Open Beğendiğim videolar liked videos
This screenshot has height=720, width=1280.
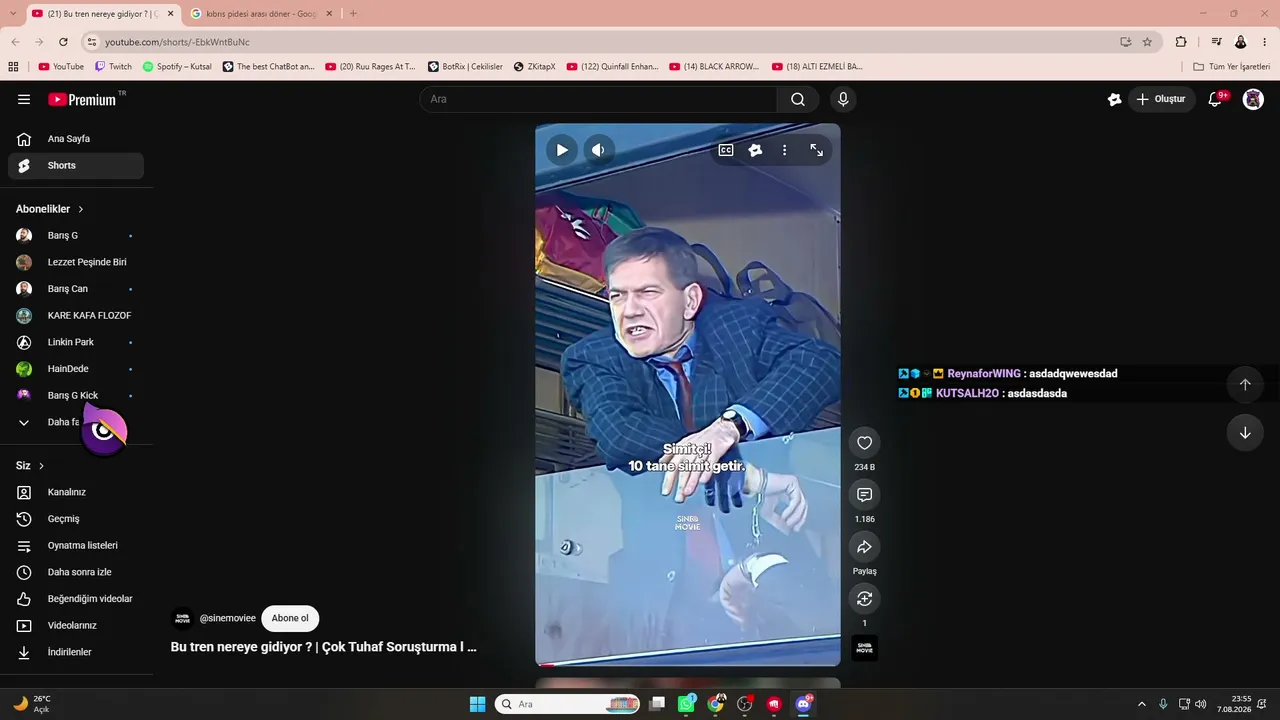(76, 599)
